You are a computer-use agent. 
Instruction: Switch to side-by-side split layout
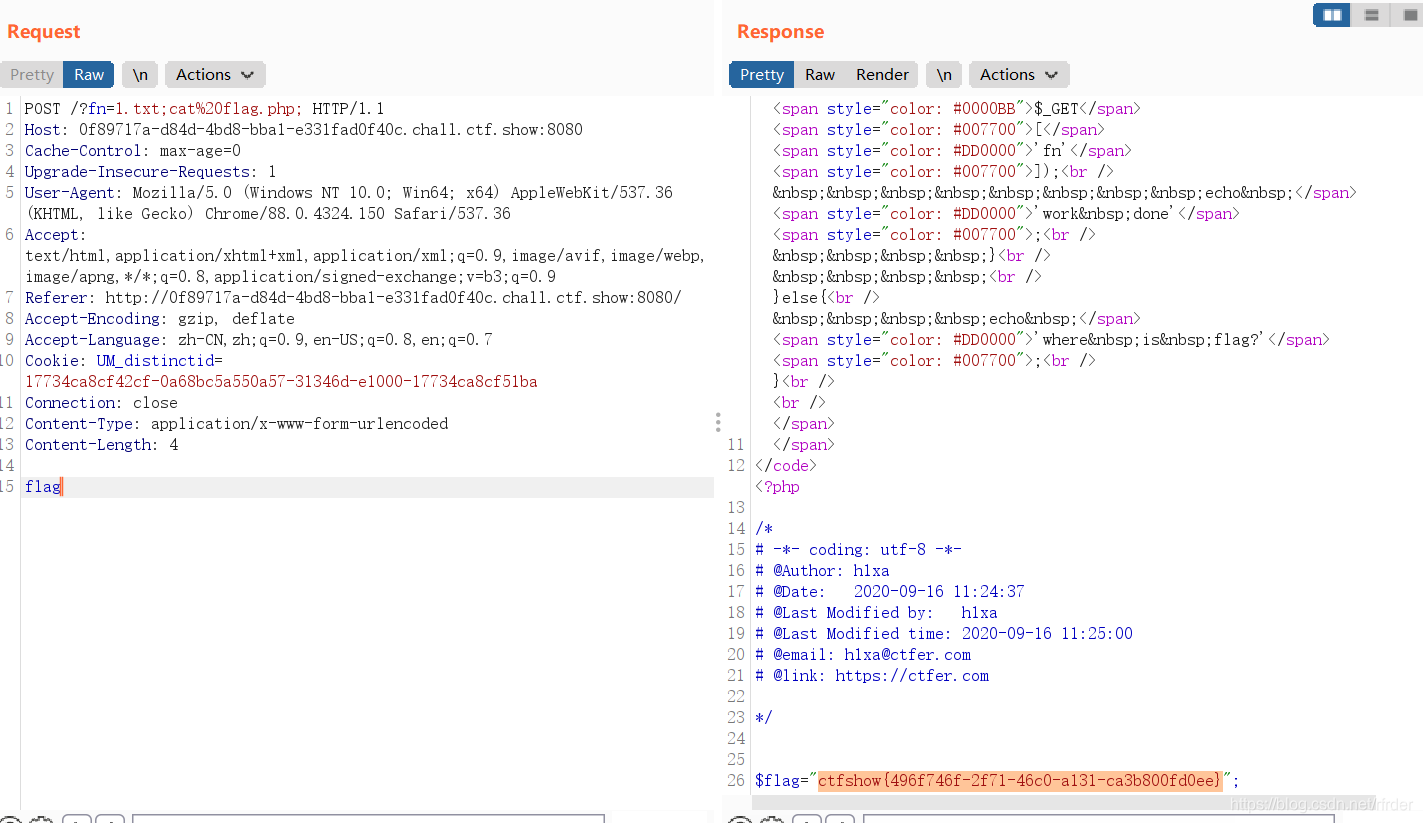pyautogui.click(x=1331, y=15)
